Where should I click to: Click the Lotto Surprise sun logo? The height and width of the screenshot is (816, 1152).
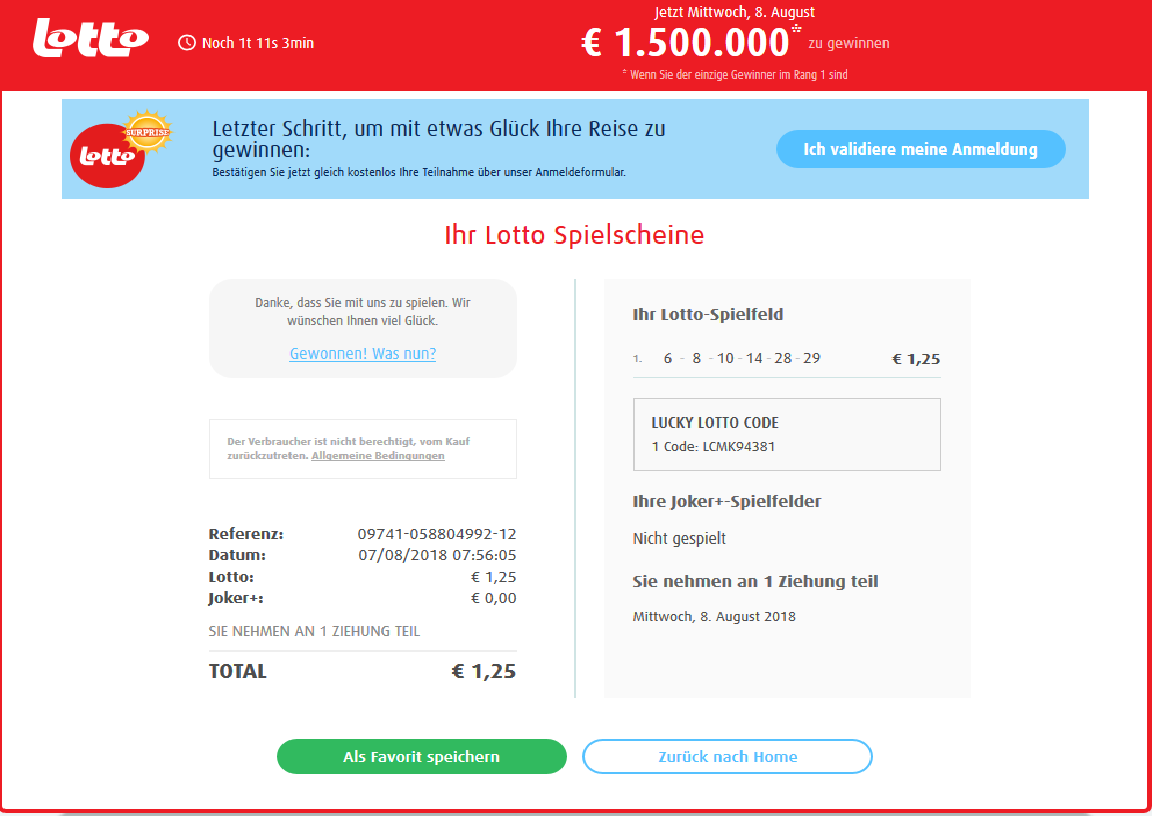coord(147,130)
